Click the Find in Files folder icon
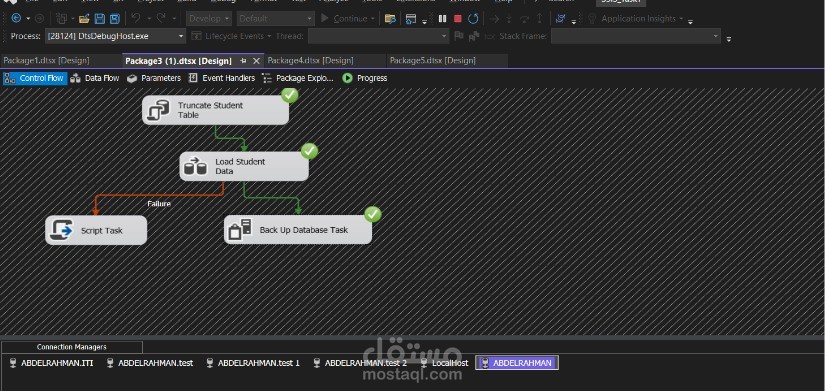The image size is (825, 391). pyautogui.click(x=390, y=19)
